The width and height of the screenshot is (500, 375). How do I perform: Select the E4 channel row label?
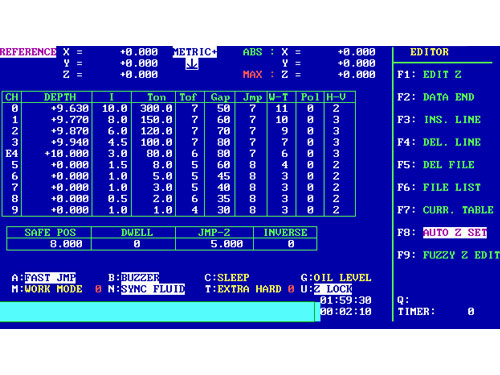(12, 153)
